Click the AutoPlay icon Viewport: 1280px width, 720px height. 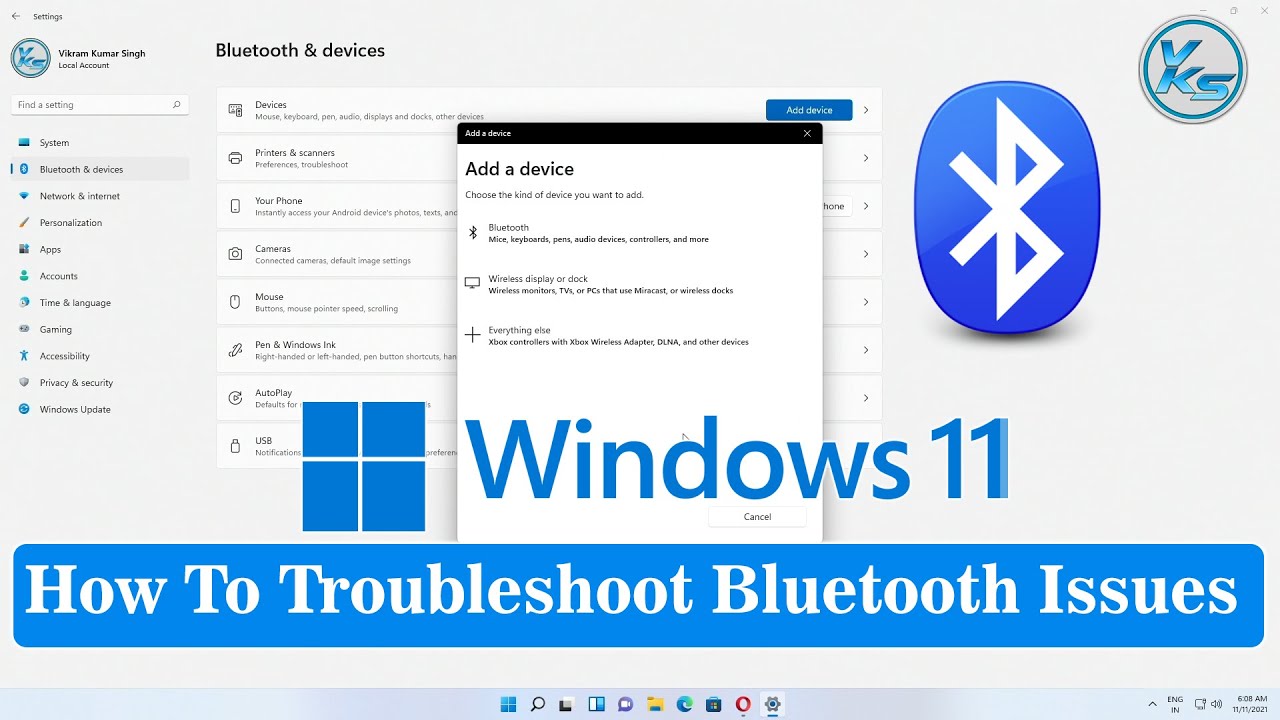pos(235,398)
